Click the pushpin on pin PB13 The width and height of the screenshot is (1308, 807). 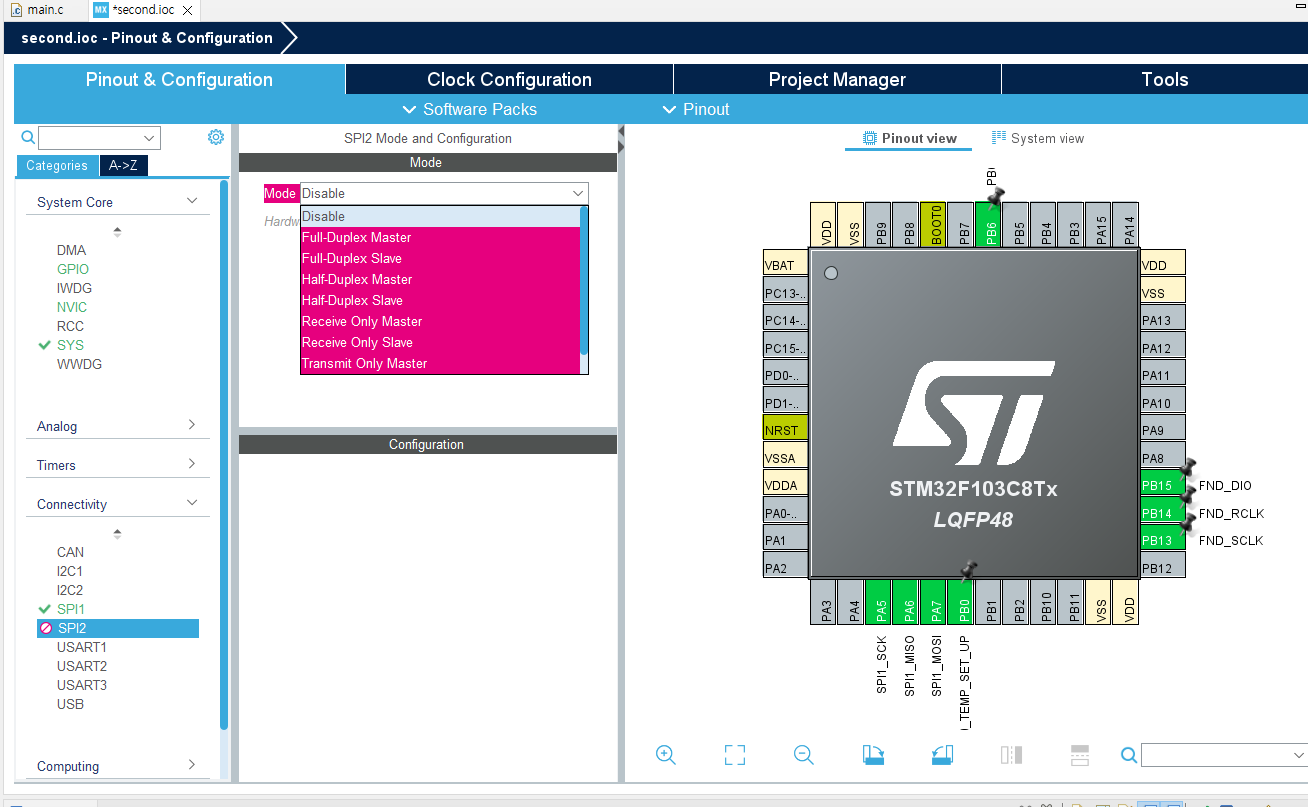pyautogui.click(x=1188, y=522)
